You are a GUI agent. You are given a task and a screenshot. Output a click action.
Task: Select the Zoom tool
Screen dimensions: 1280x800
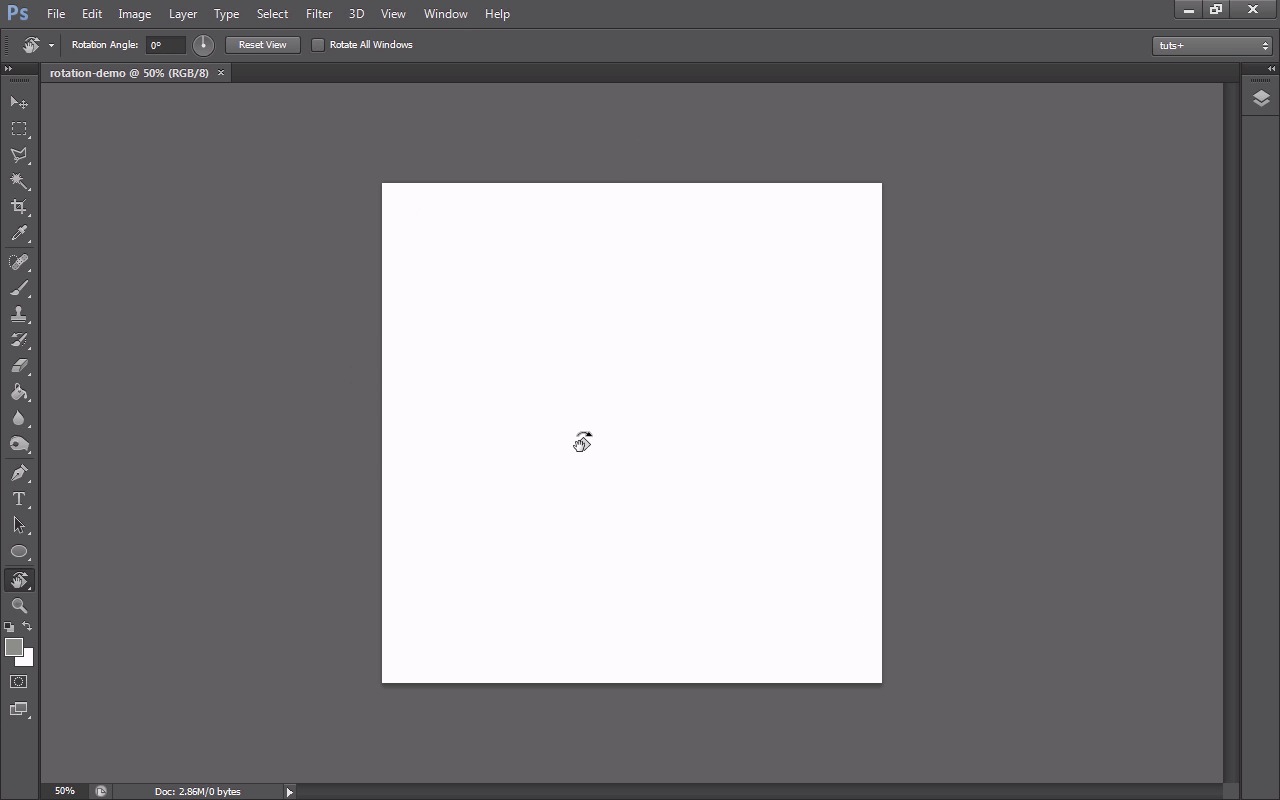tap(19, 606)
